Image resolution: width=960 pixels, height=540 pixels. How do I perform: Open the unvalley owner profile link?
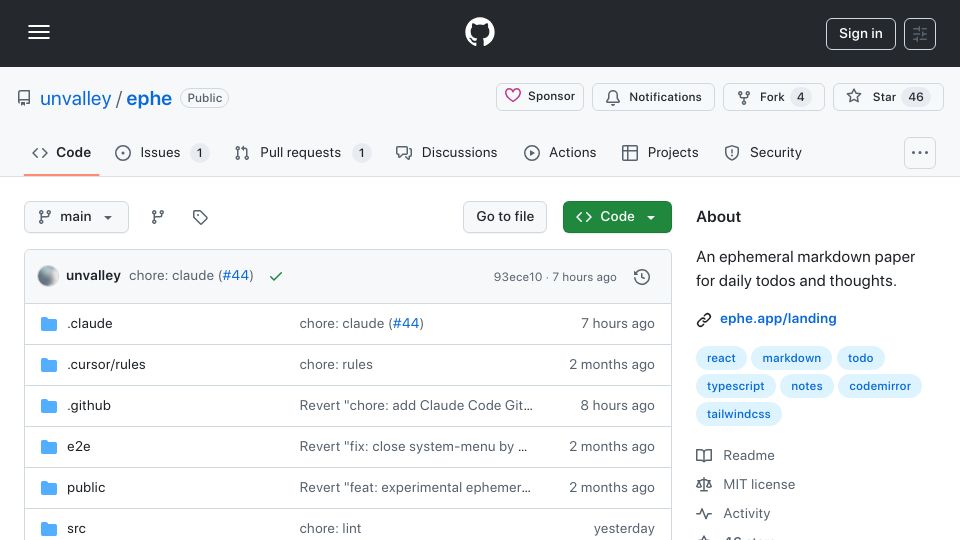(75, 99)
